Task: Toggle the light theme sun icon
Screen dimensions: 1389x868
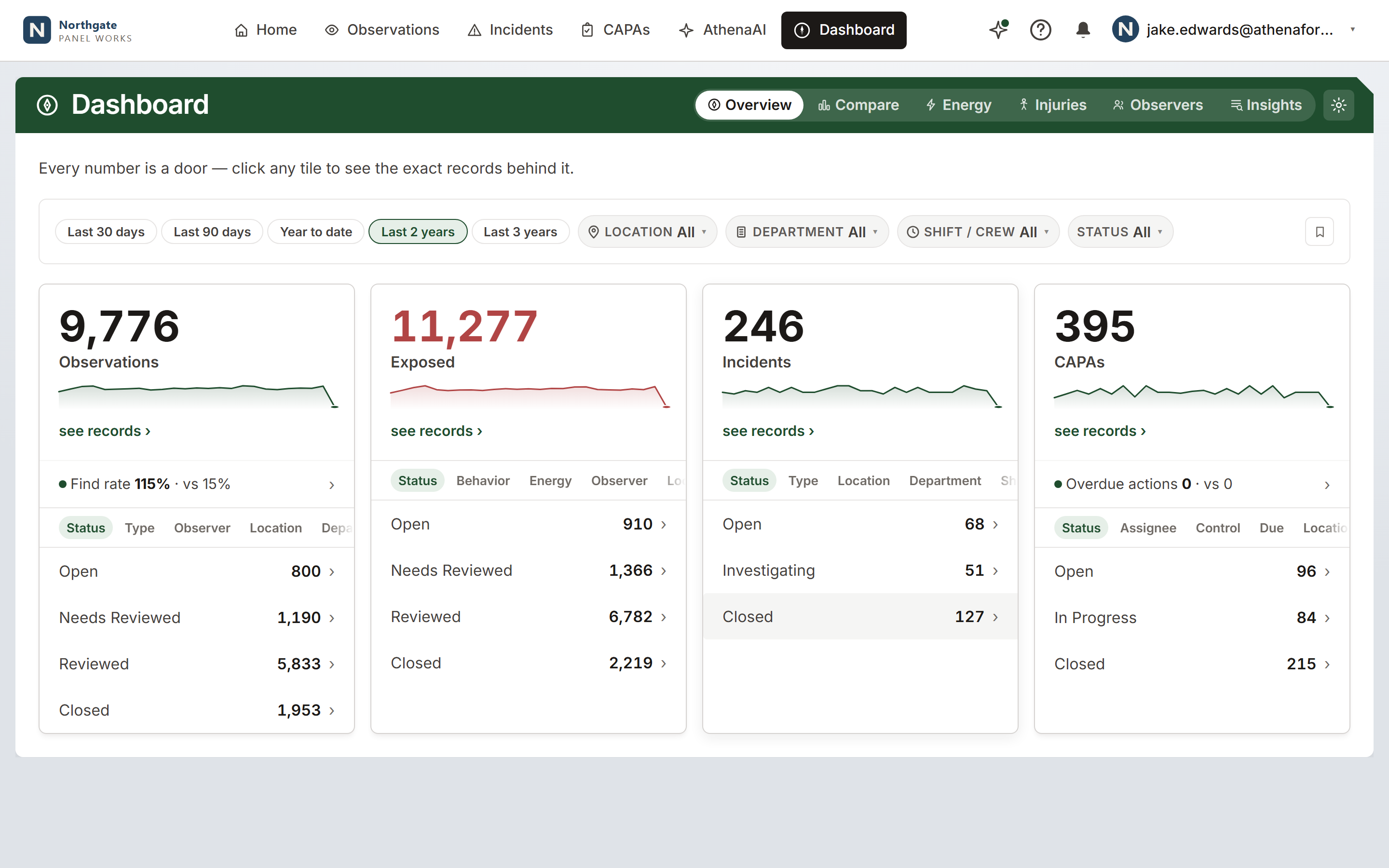Action: [x=1338, y=105]
